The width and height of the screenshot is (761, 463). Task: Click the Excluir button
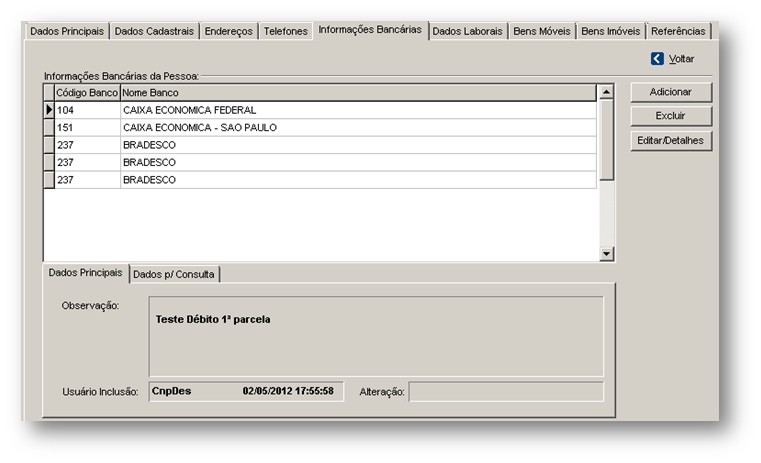point(671,116)
